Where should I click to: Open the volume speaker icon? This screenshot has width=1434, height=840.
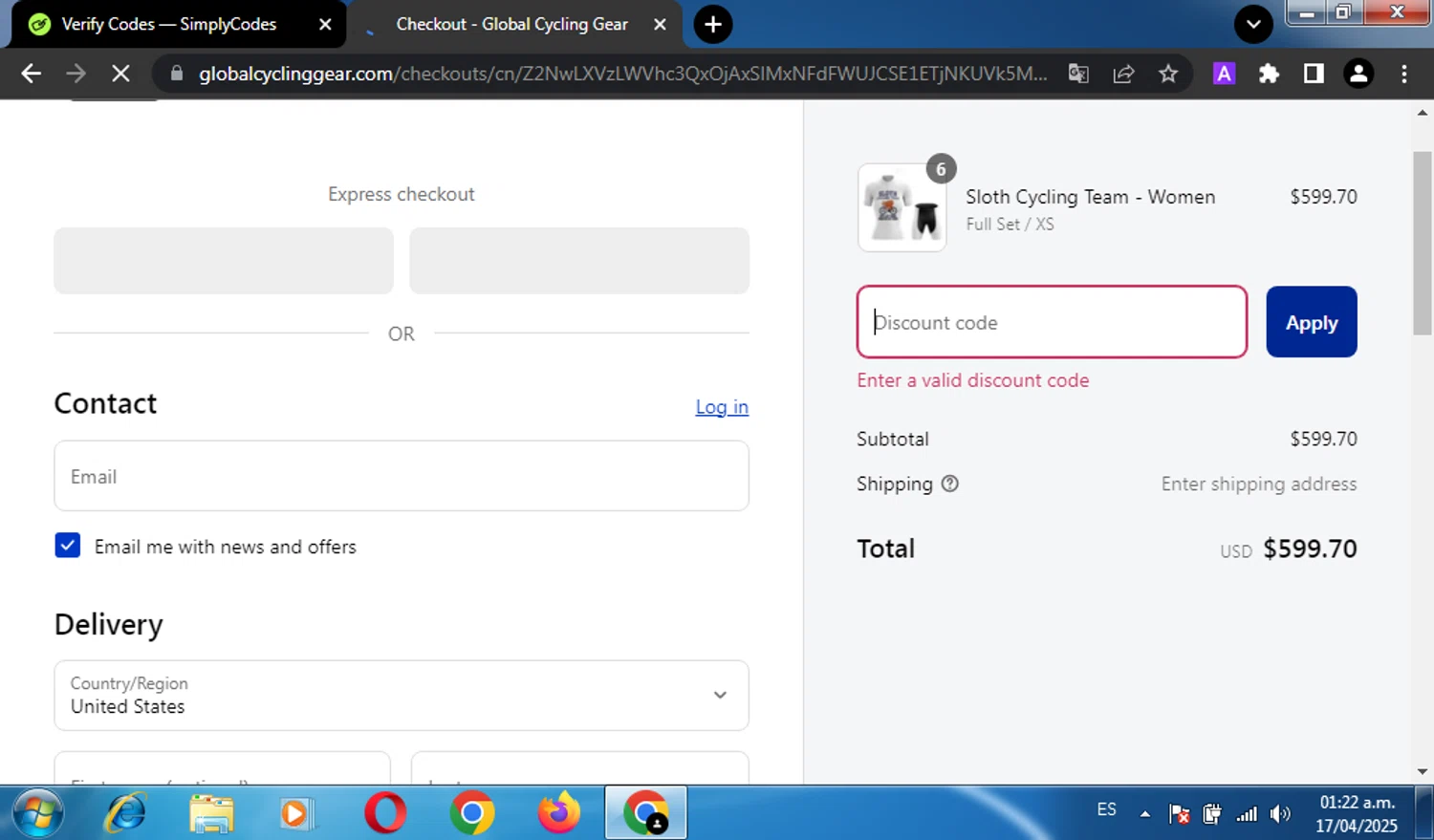(1280, 814)
